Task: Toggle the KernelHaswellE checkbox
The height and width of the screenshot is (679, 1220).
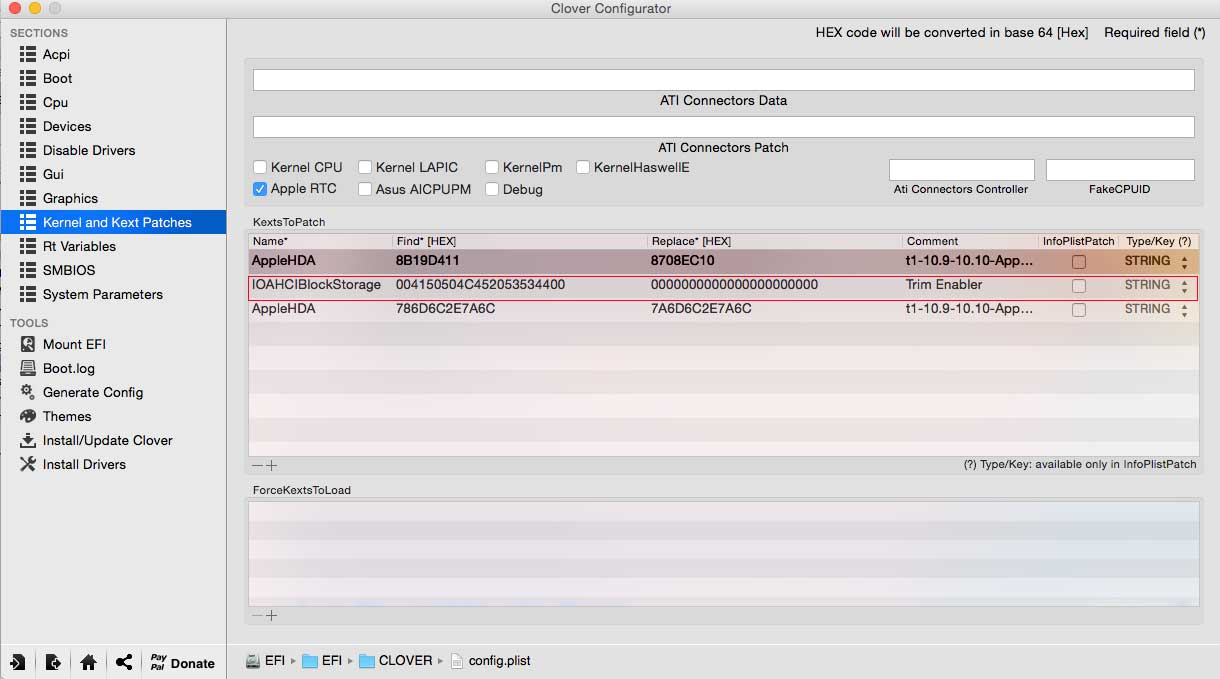Action: pyautogui.click(x=583, y=167)
